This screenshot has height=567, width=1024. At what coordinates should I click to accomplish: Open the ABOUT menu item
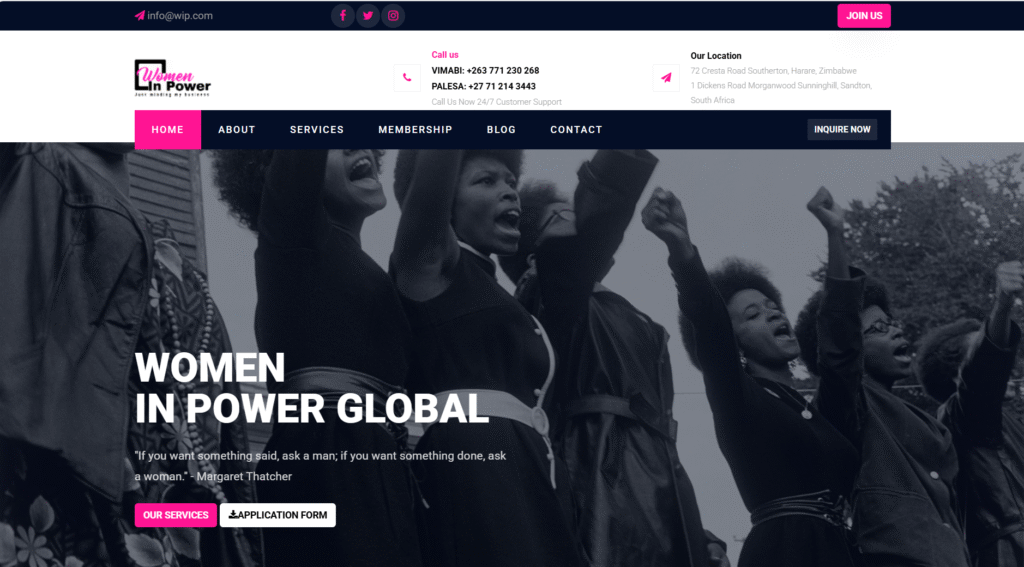(236, 129)
